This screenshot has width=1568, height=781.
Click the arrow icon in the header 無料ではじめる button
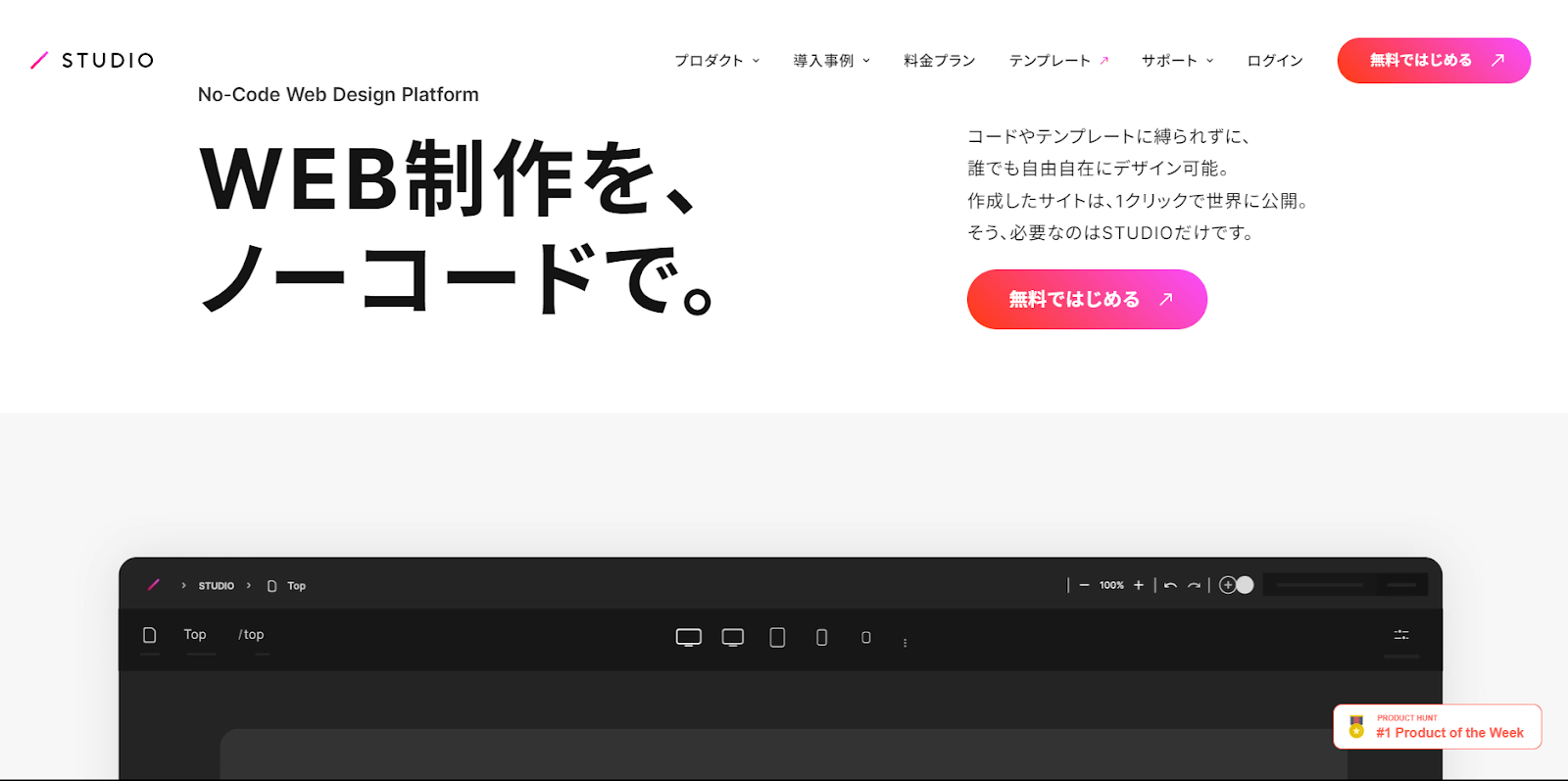[1497, 61]
